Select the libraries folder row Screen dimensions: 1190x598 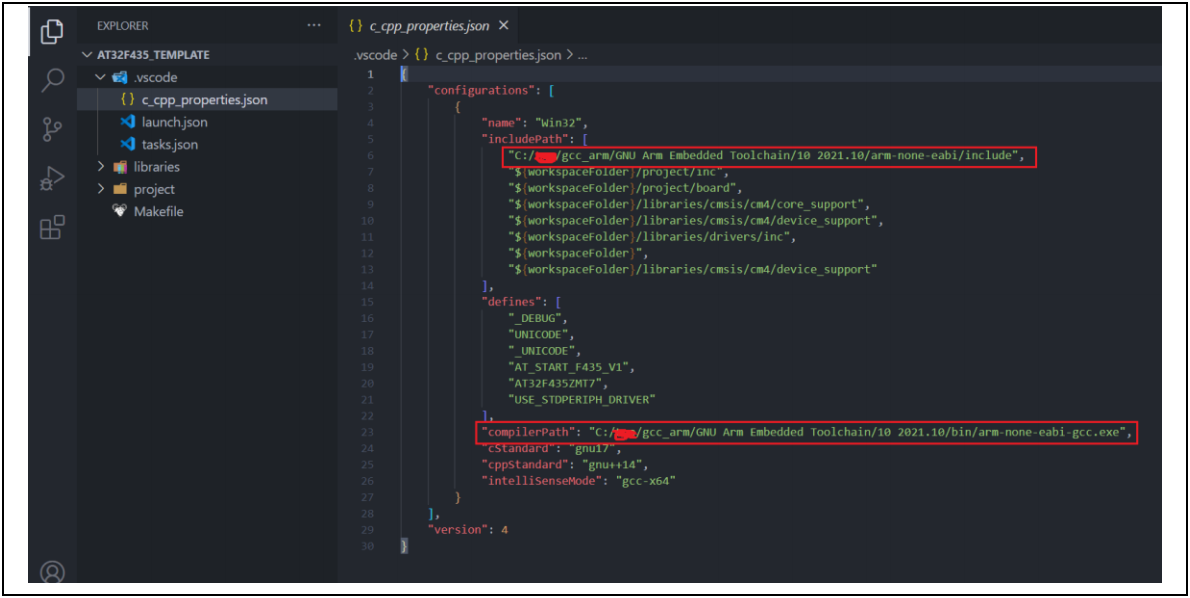pos(207,166)
